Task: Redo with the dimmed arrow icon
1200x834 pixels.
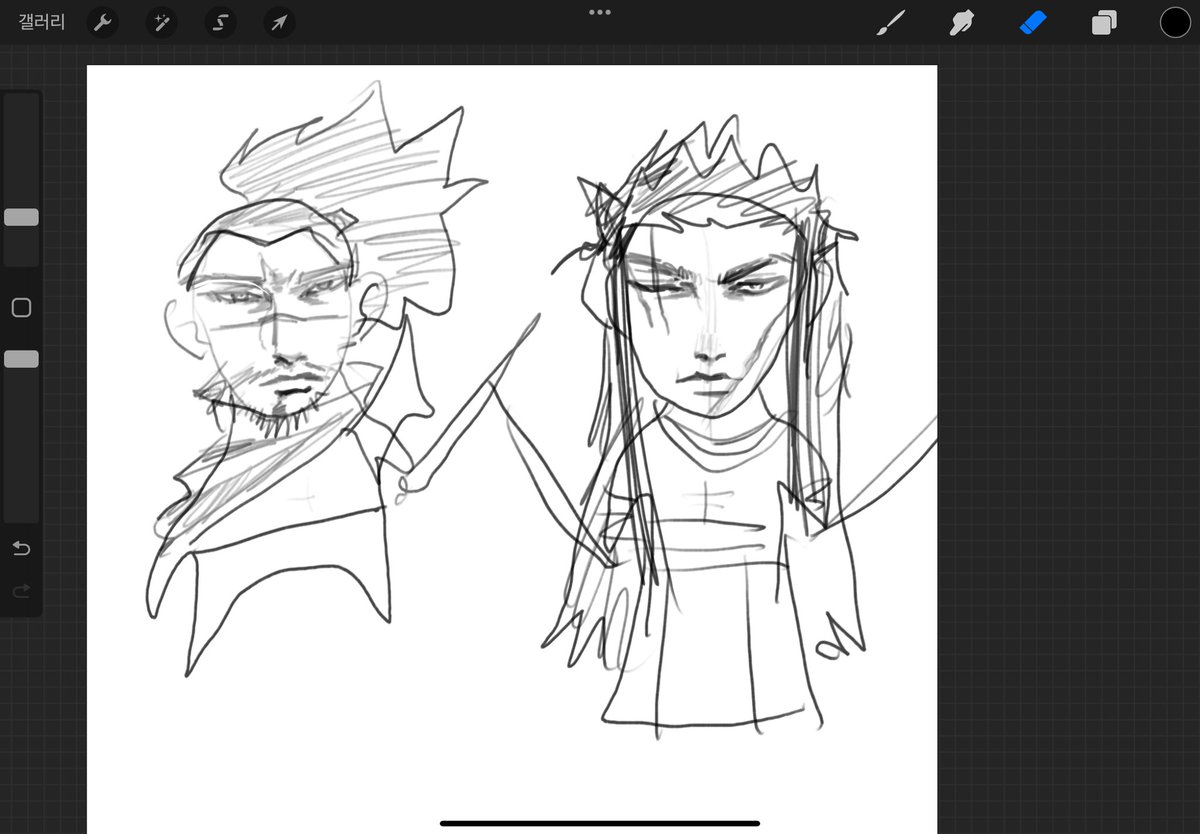Action: [x=21, y=592]
